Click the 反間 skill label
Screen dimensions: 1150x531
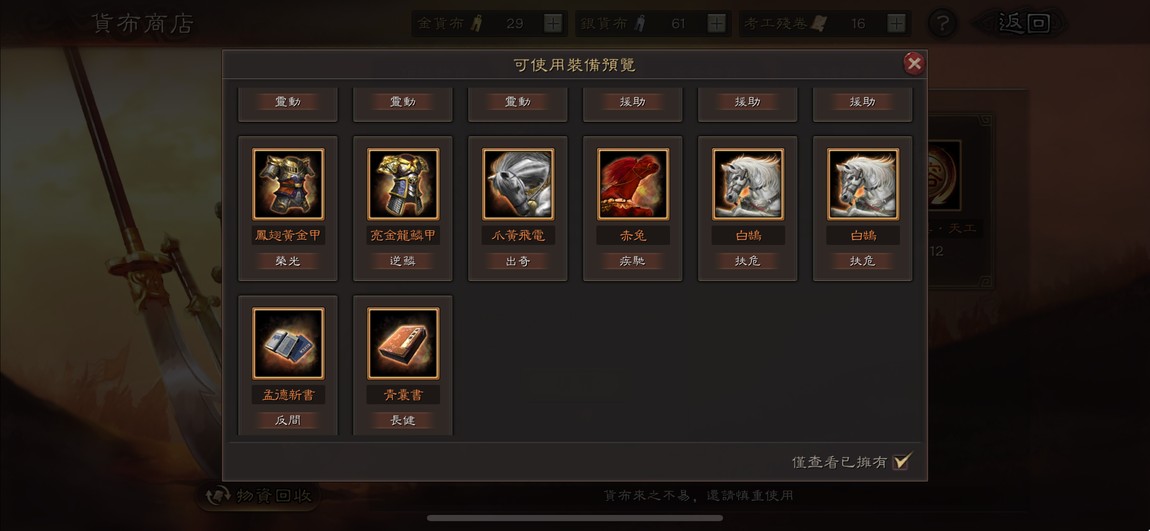pyautogui.click(x=288, y=420)
